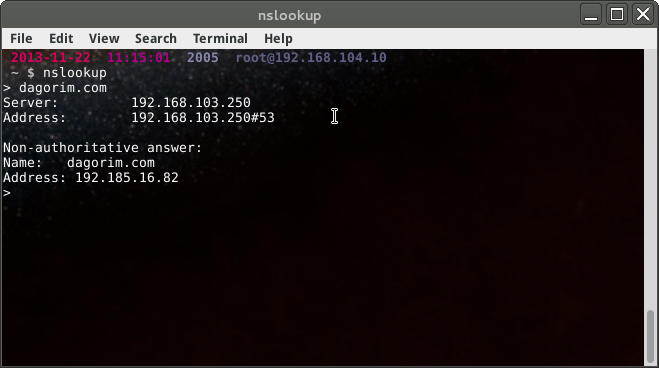The image size is (659, 368).
Task: Open the File menu
Action: tap(21, 39)
